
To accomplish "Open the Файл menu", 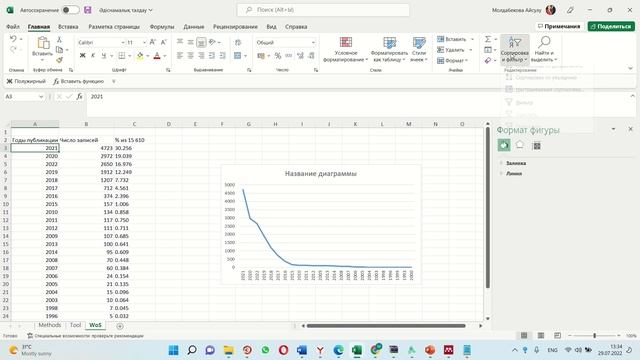I will 13,27.
